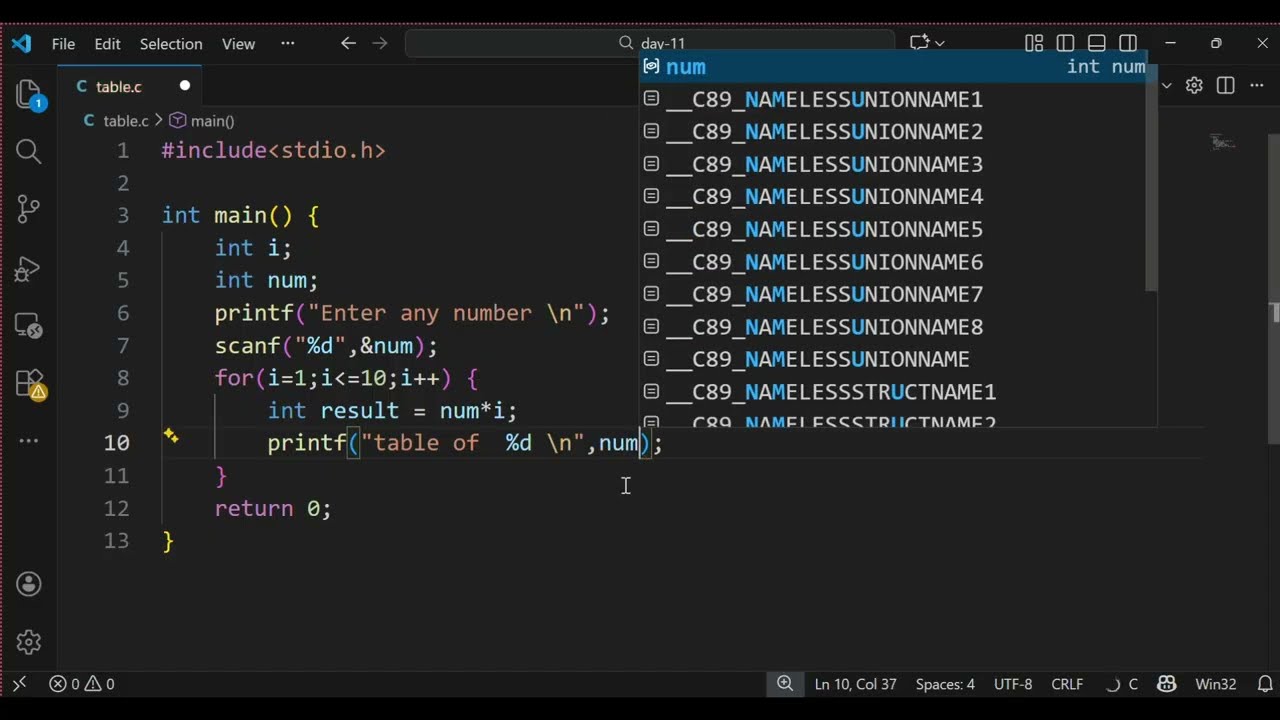This screenshot has height=720, width=1280.
Task: Click the #include<stdio.h> line
Action: click(x=273, y=151)
